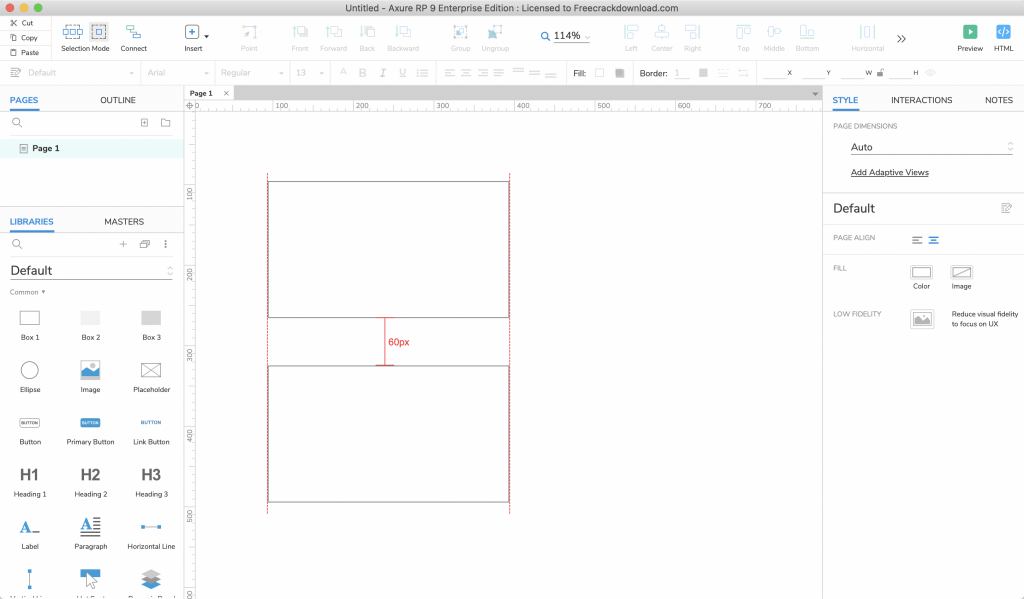Click the Preview play icon
The image size is (1024, 599).
969,32
